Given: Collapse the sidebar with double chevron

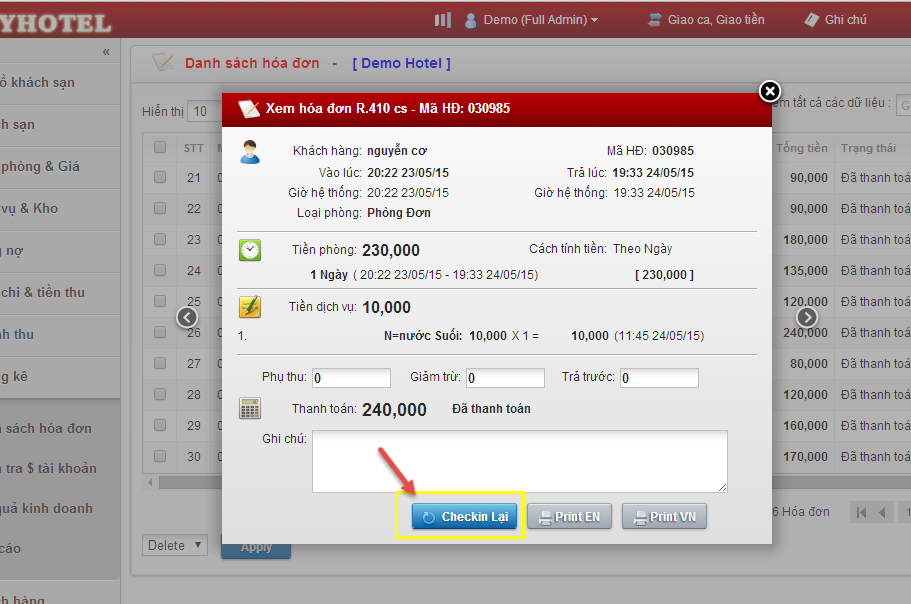Looking at the screenshot, I should click(x=106, y=52).
